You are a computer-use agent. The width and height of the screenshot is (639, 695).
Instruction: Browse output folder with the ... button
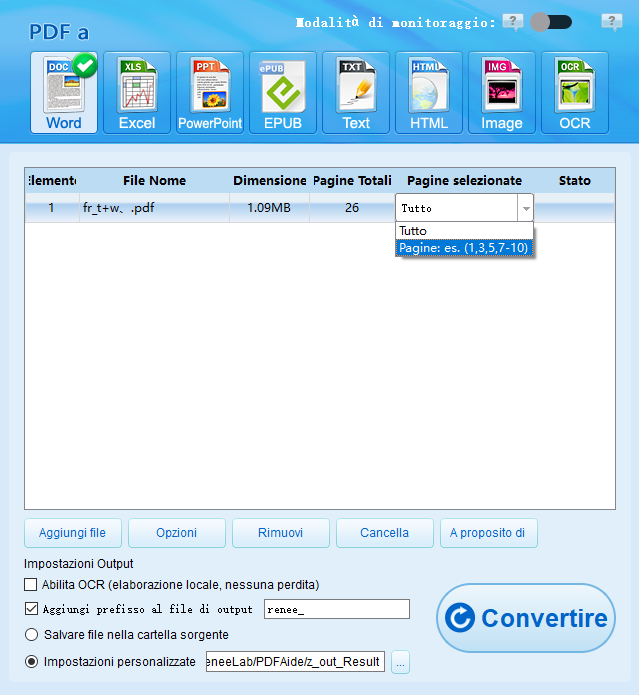pyautogui.click(x=400, y=662)
